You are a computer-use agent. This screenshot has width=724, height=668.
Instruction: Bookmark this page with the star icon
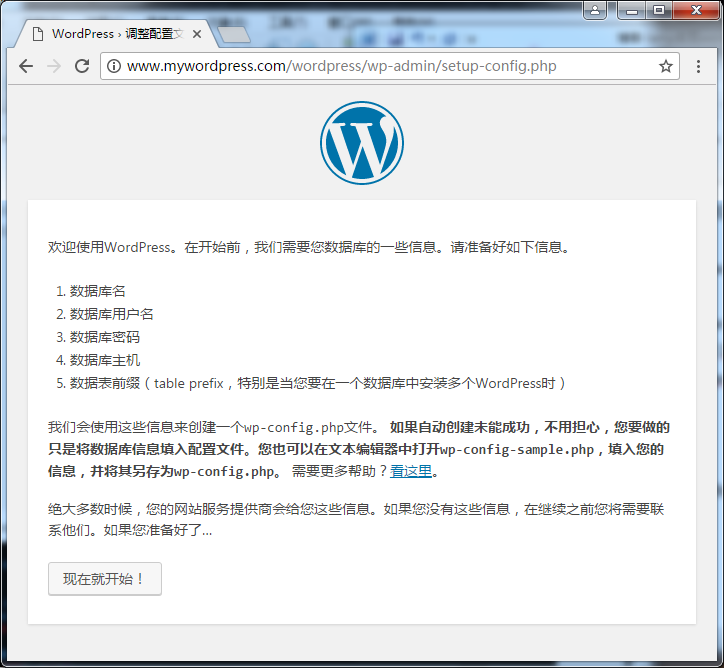(x=665, y=66)
